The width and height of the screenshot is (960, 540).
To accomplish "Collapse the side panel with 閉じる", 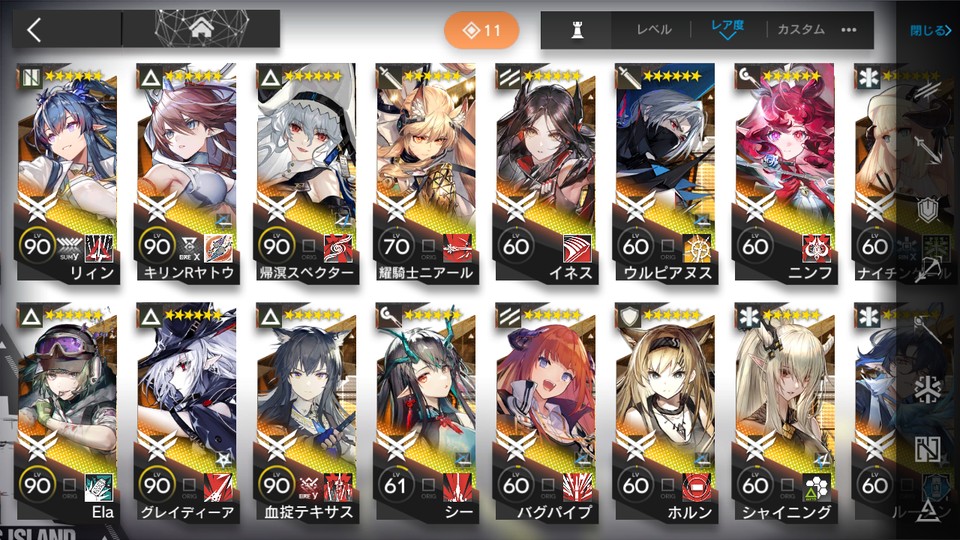I will [x=930, y=30].
